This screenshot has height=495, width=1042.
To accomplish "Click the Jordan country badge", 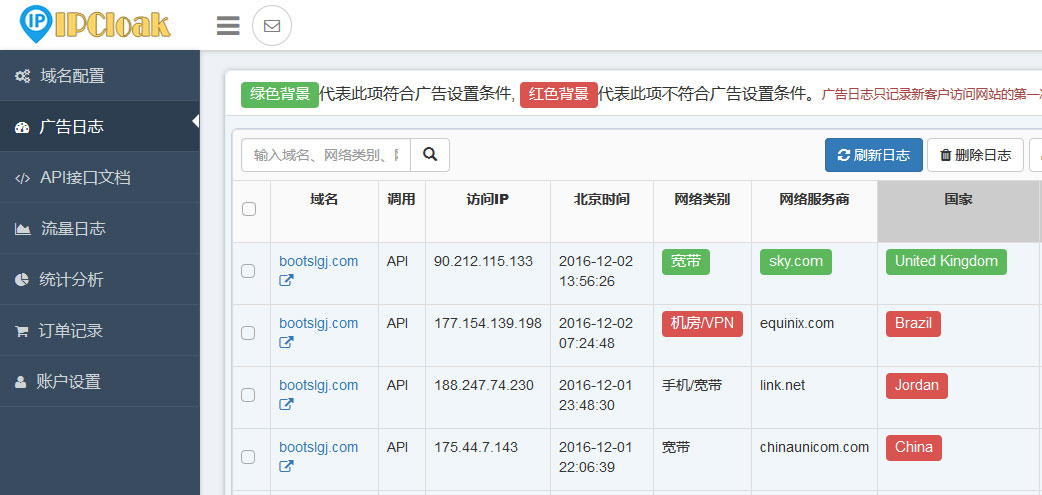I will pyautogui.click(x=916, y=385).
